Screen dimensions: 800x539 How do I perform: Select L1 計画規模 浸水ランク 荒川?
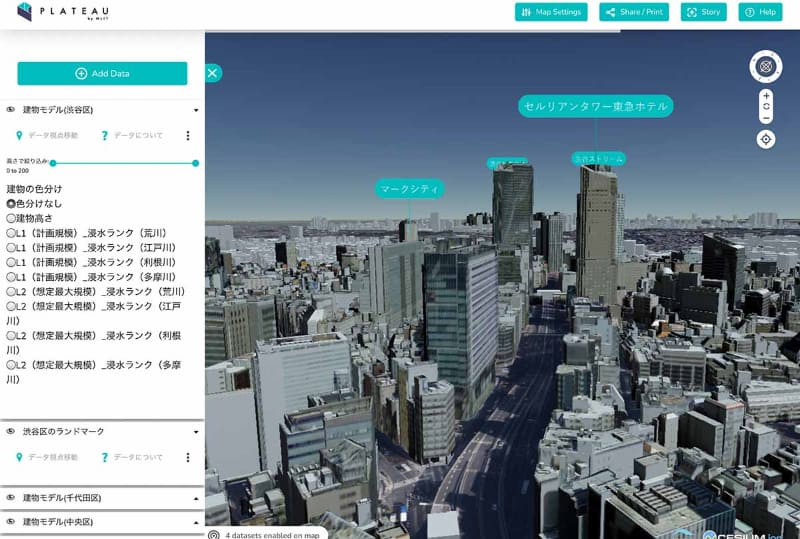tap(11, 233)
